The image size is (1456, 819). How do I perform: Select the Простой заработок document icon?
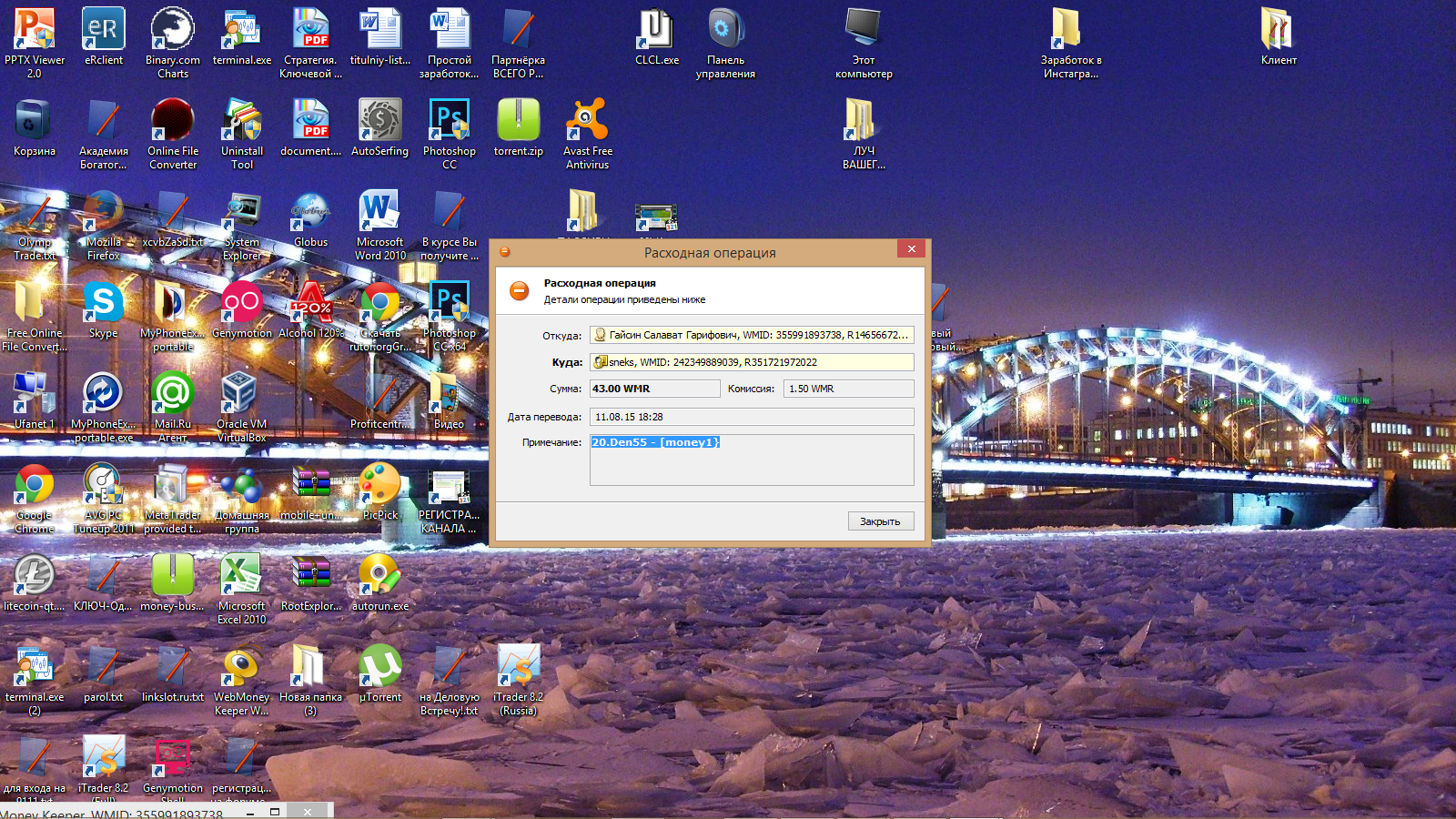click(x=450, y=42)
